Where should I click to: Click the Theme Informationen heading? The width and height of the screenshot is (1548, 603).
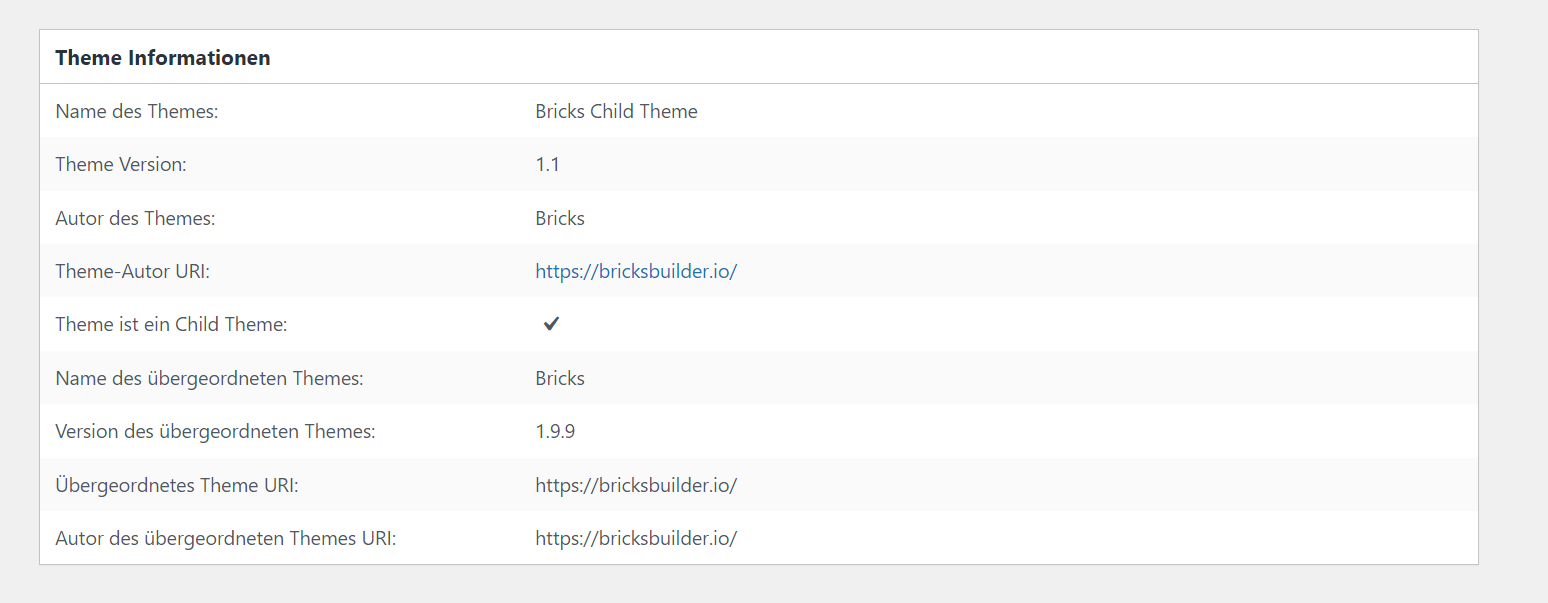163,58
